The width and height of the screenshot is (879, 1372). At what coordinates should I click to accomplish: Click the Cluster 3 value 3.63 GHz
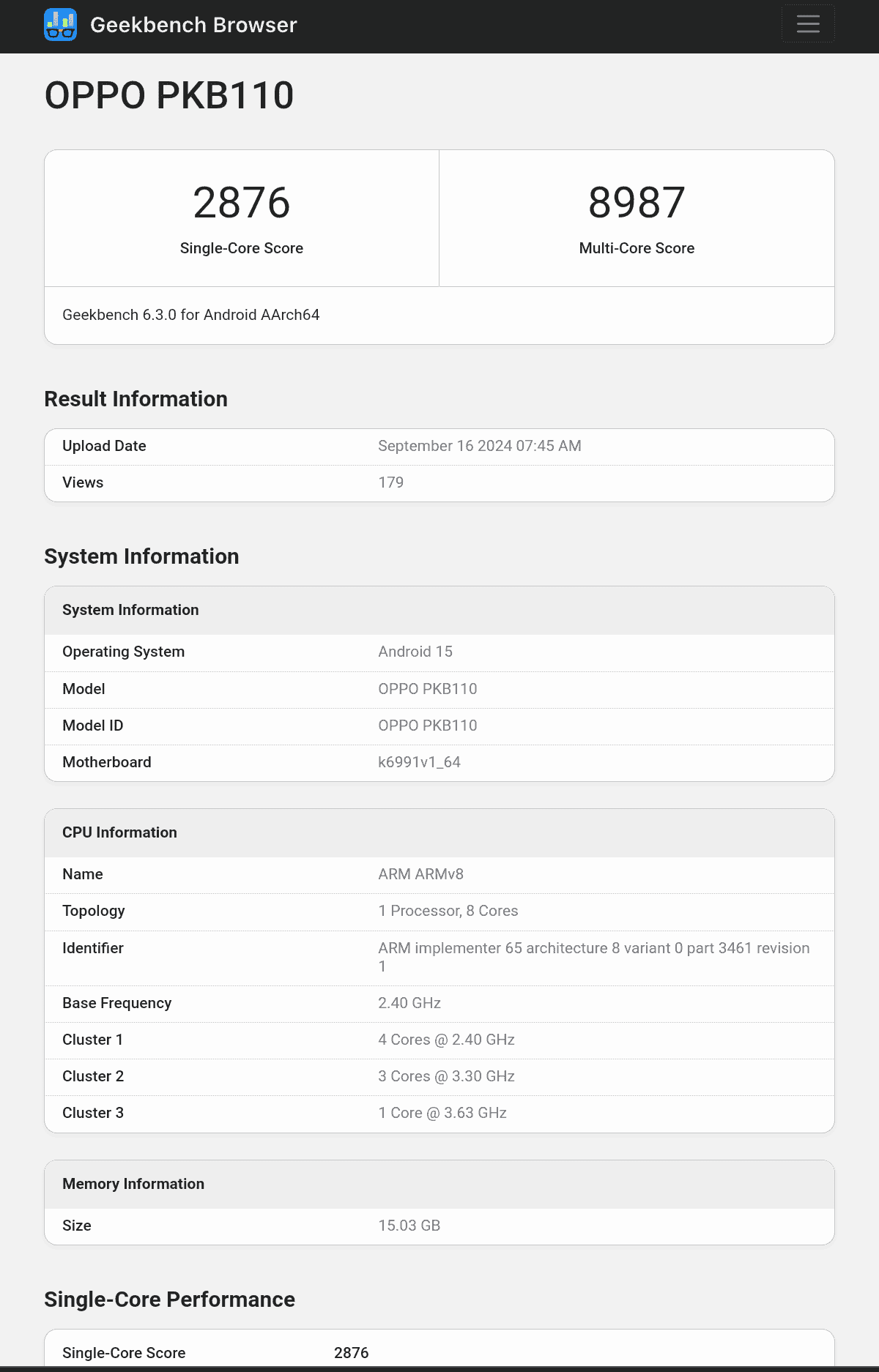442,1113
